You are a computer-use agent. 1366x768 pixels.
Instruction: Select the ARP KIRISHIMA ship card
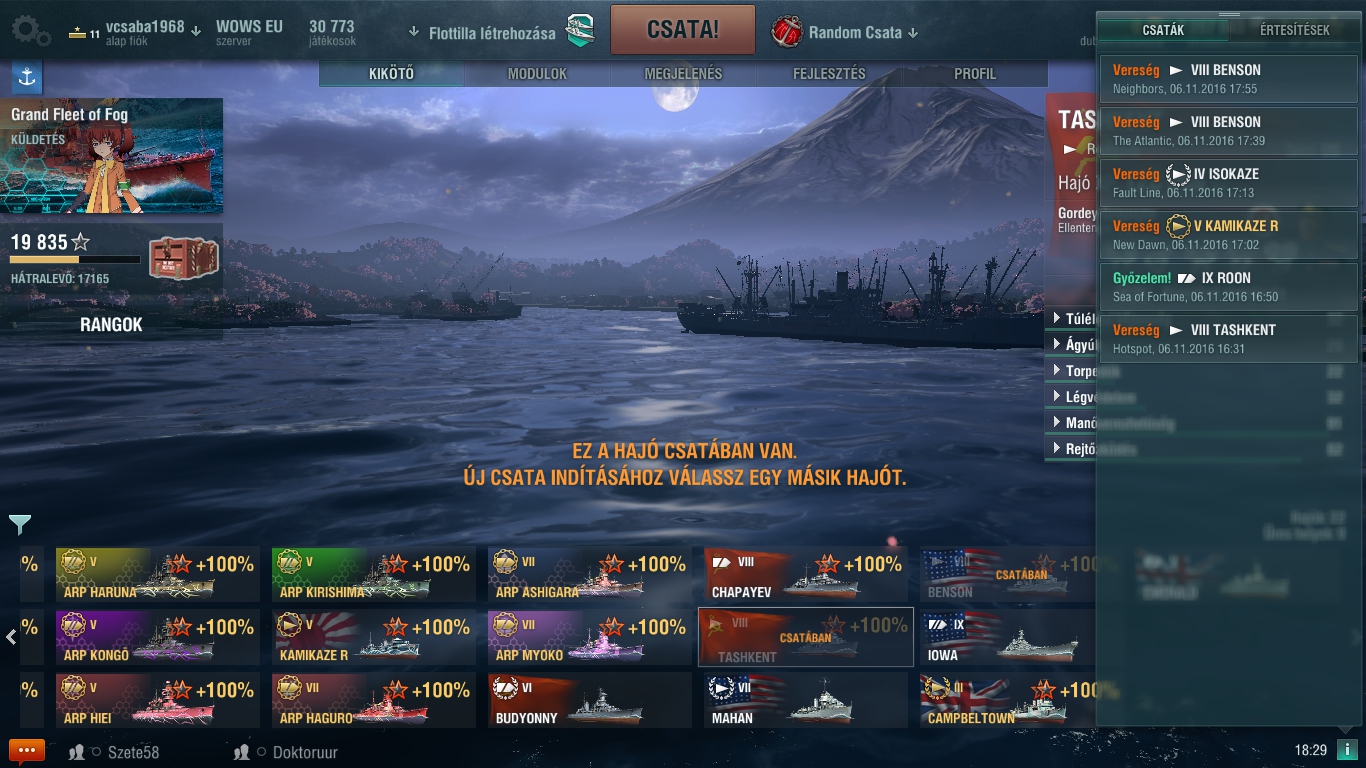(374, 574)
